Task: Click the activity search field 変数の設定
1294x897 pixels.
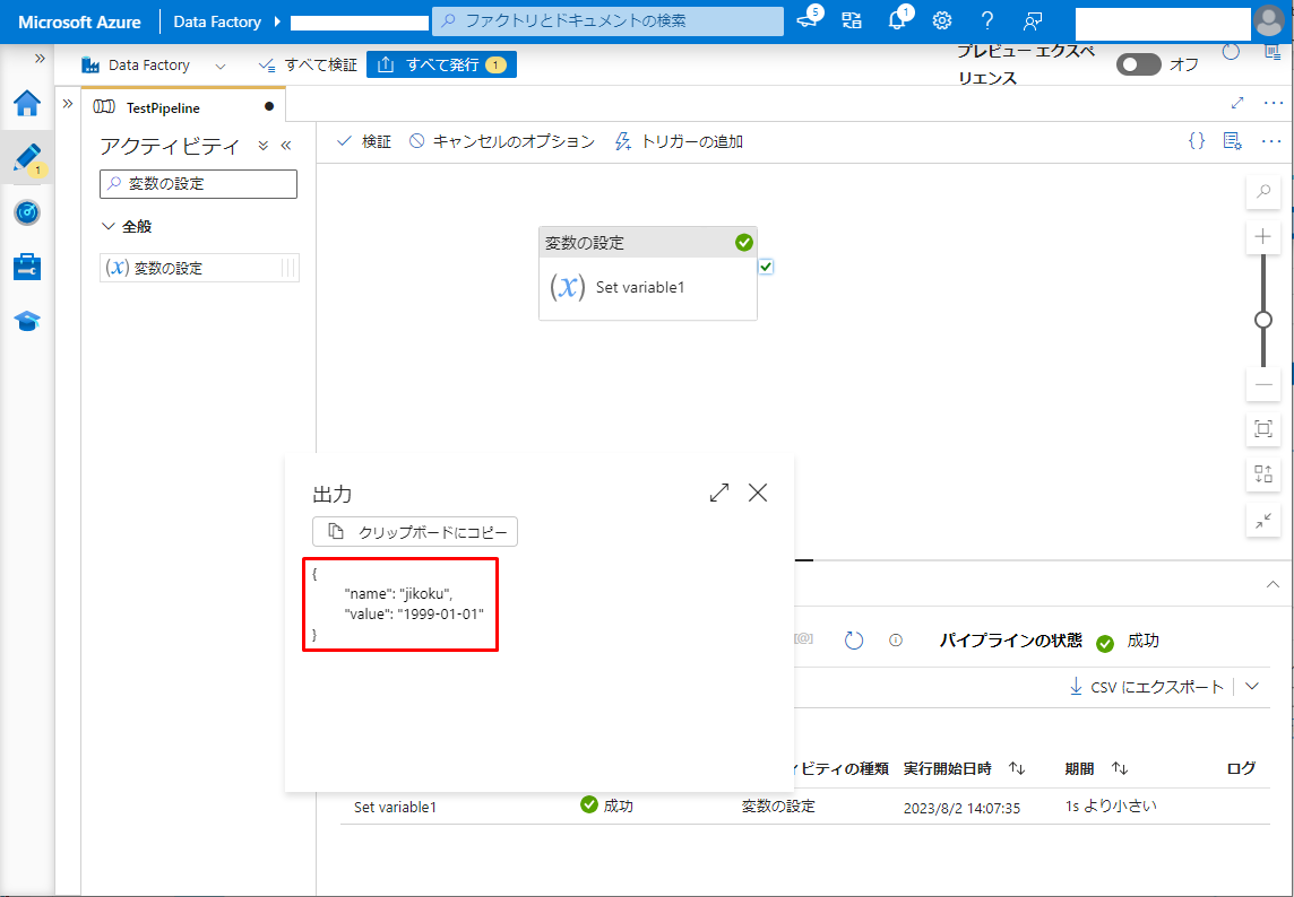Action: click(x=199, y=184)
